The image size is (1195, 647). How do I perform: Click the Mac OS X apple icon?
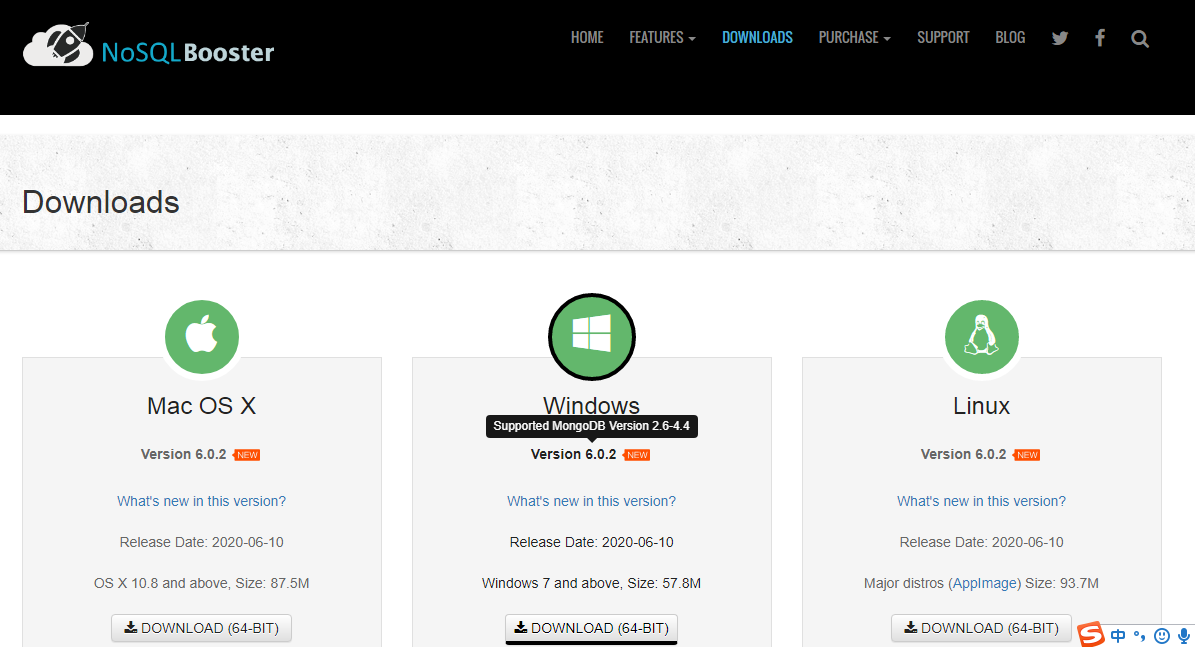(x=202, y=336)
